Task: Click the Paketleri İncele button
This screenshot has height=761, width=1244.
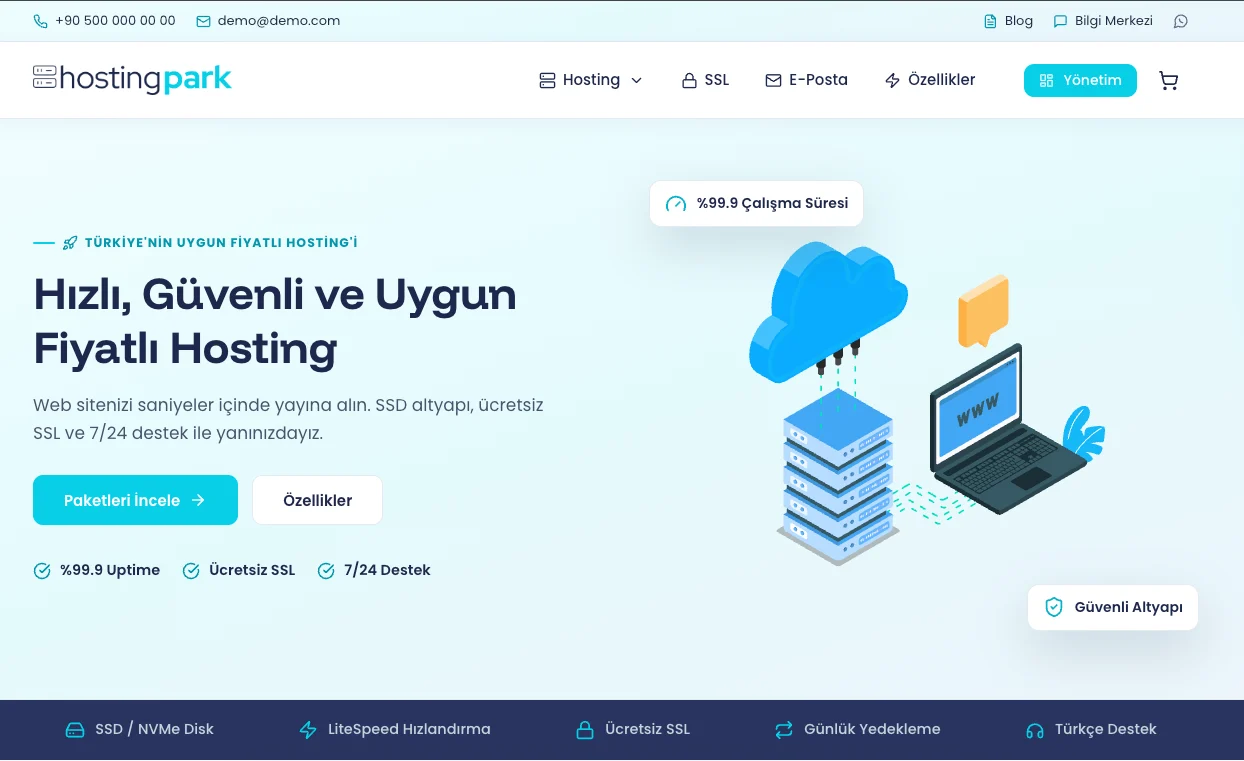Action: 135,500
